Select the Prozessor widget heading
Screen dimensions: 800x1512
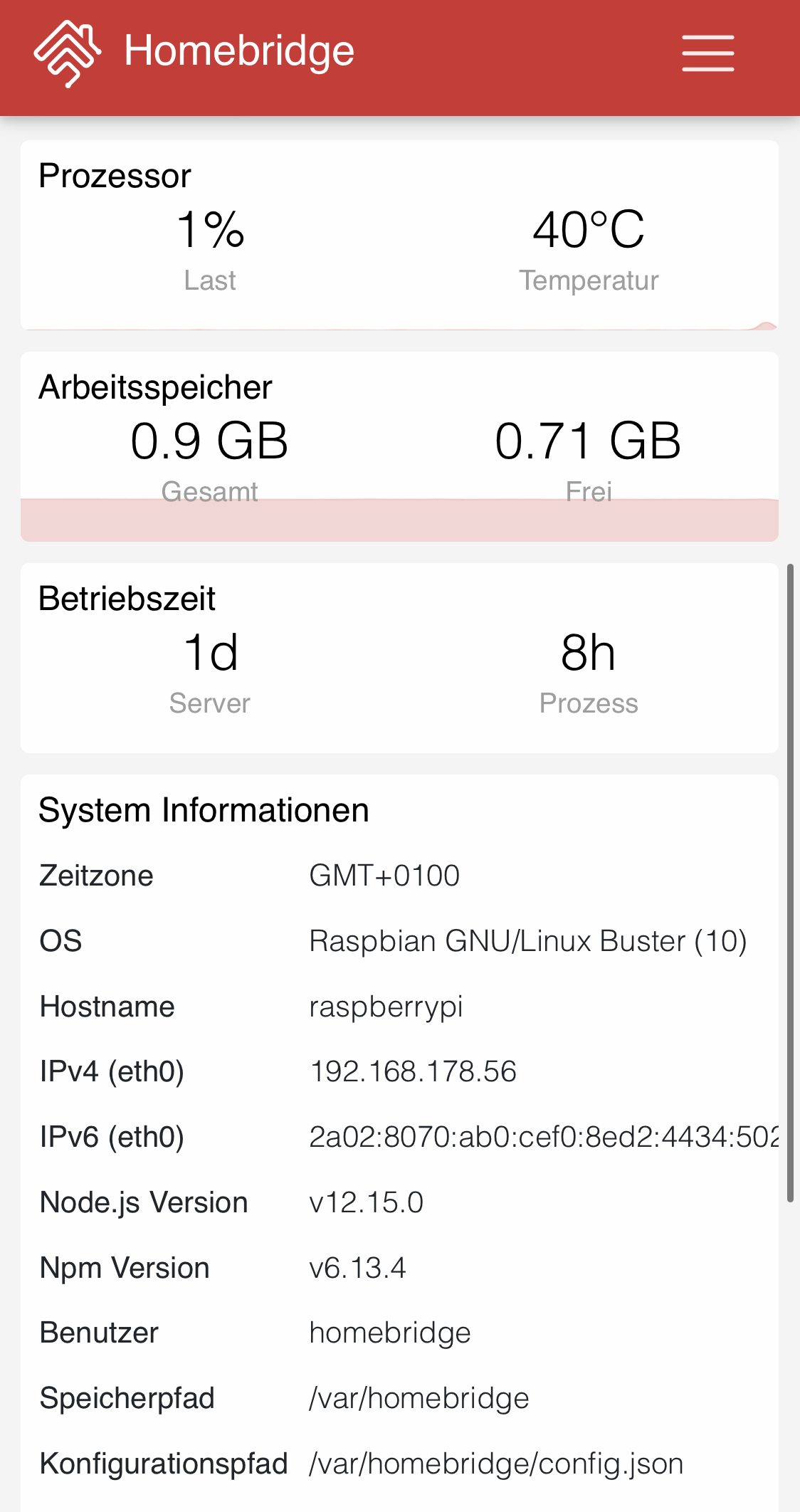[x=115, y=176]
